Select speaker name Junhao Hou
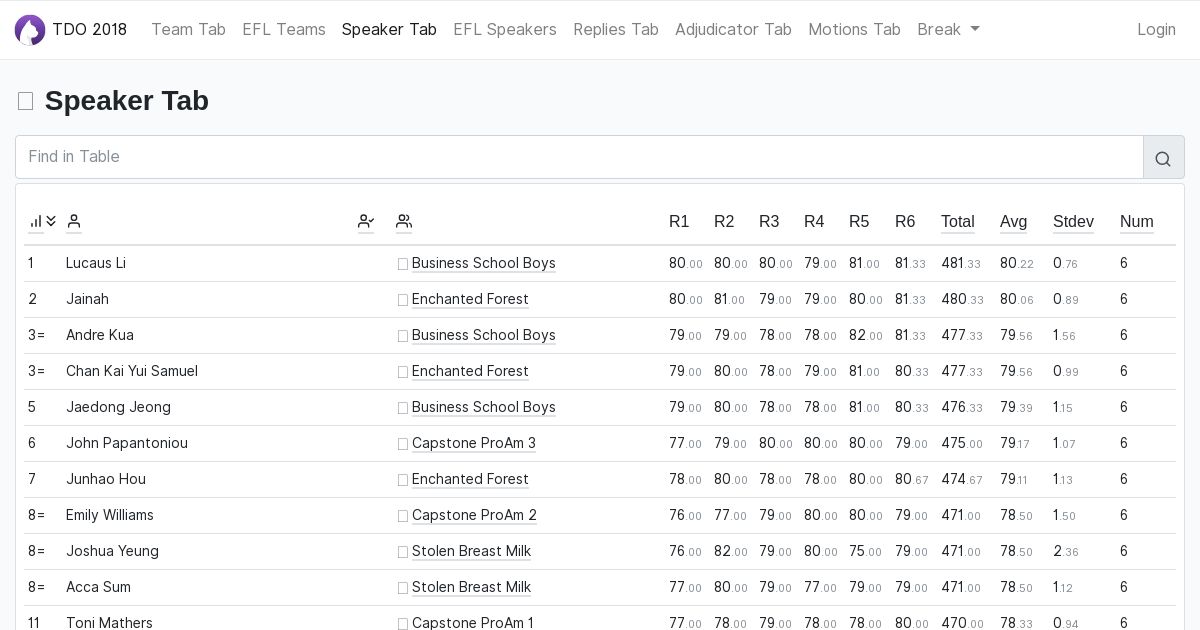 click(x=106, y=479)
